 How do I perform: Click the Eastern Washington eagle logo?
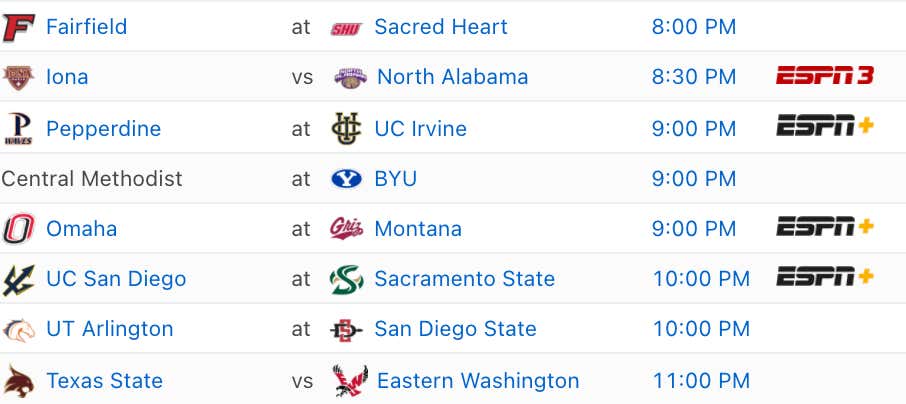pos(351,380)
